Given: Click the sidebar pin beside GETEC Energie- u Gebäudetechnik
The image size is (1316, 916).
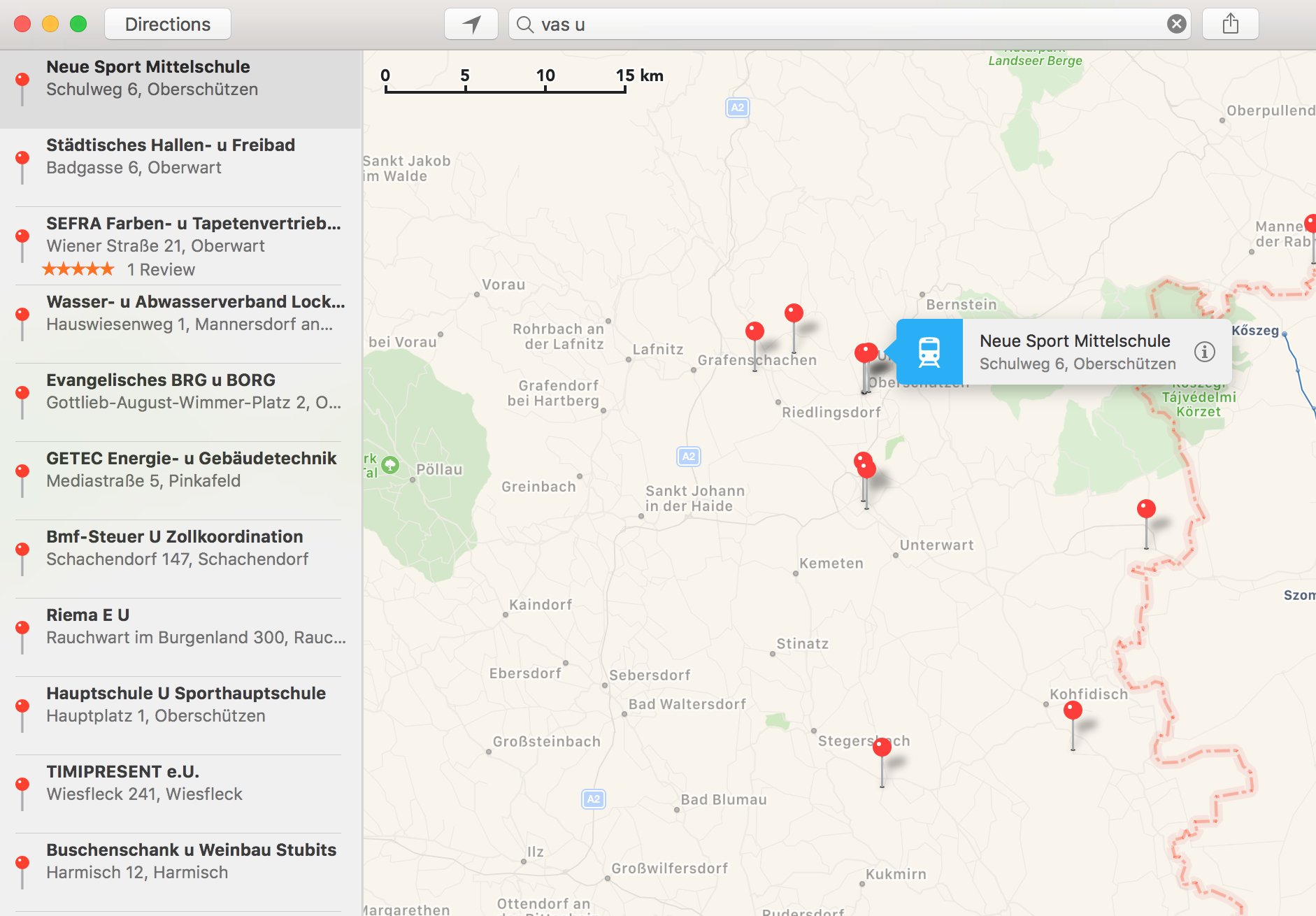Looking at the screenshot, I should click(22, 480).
